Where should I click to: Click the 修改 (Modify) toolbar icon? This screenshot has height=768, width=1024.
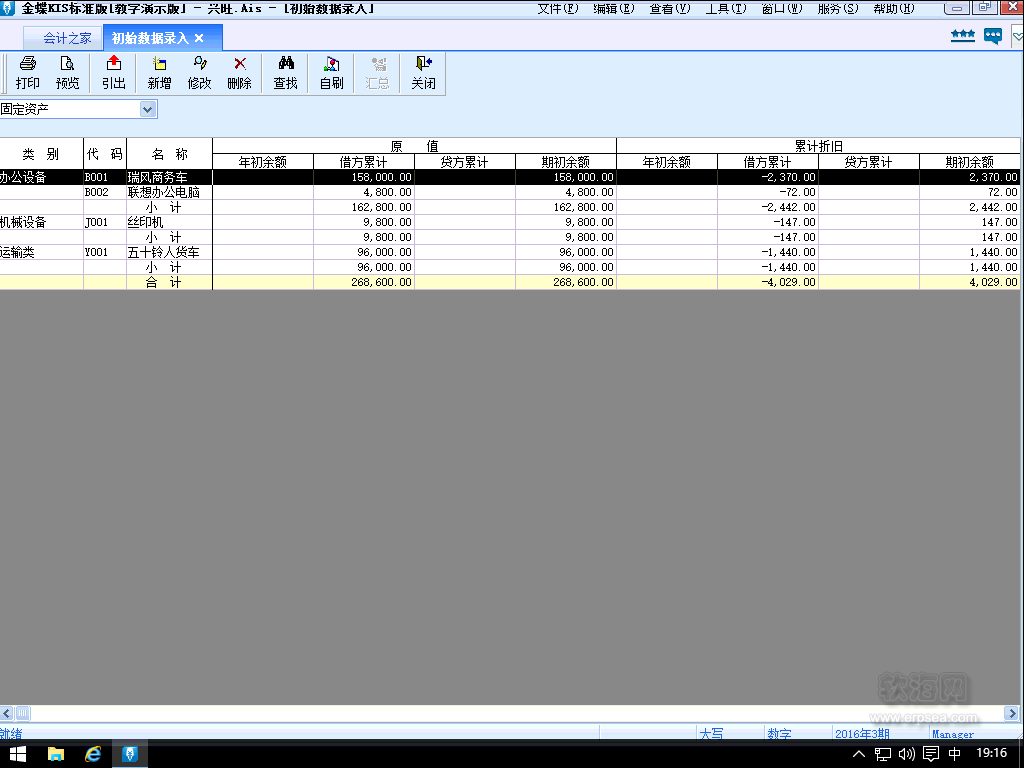[199, 72]
